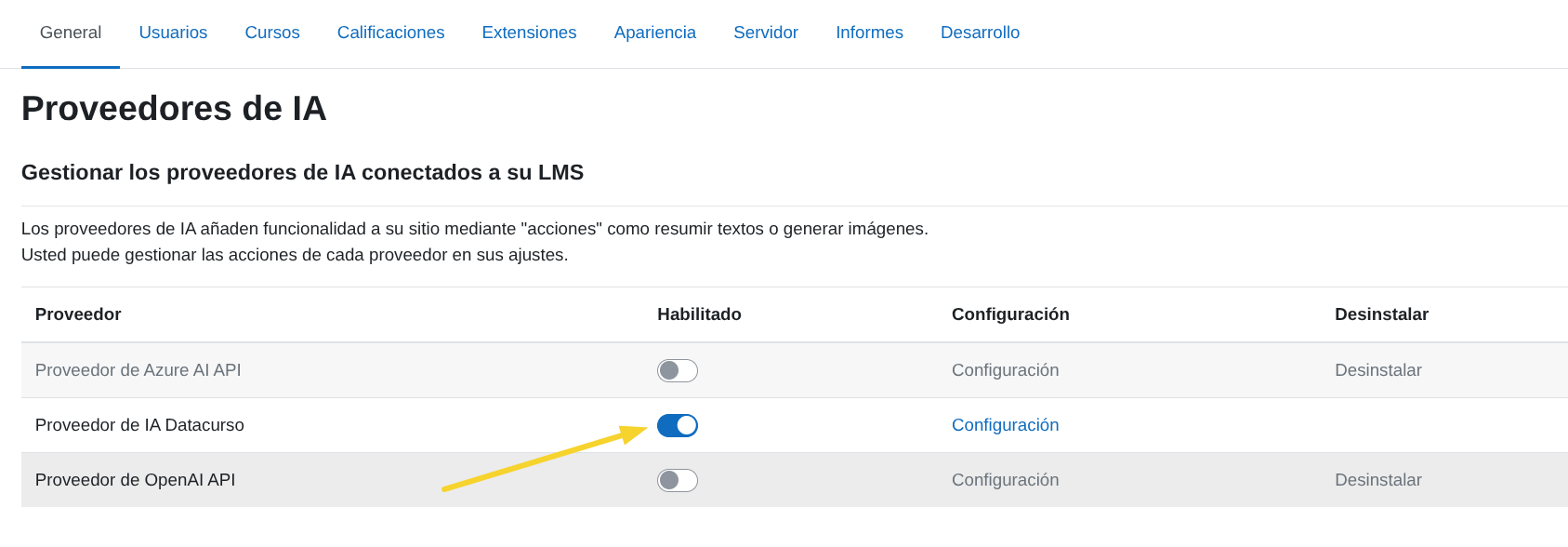
Task: Enable the Proveedor de Azure AI API
Action: click(677, 369)
